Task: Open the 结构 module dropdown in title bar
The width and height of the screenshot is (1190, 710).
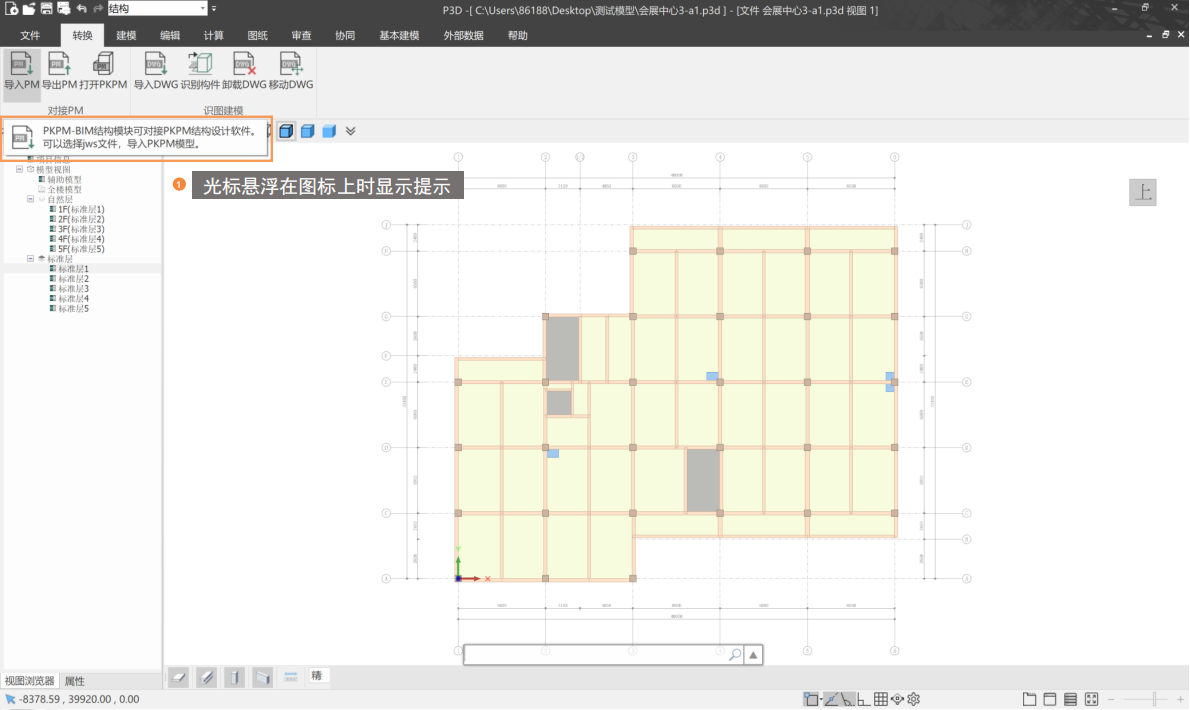Action: [203, 8]
